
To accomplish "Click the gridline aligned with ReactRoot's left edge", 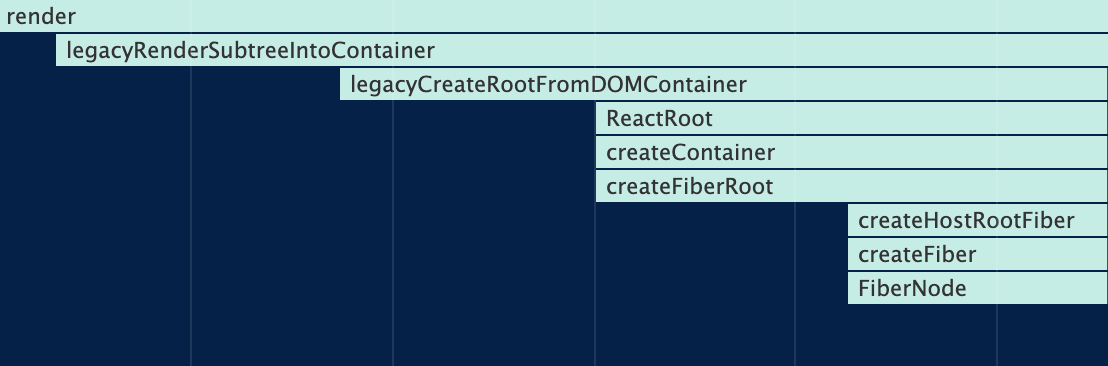I will 594,283.
